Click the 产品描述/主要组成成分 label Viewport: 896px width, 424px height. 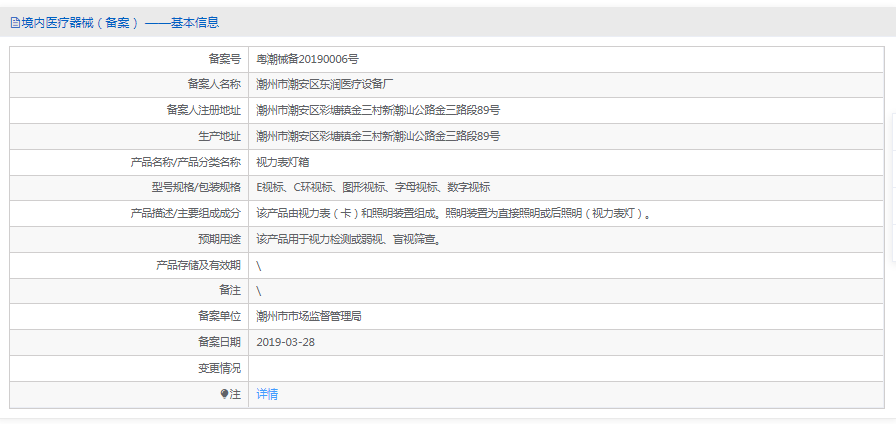pyautogui.click(x=186, y=214)
